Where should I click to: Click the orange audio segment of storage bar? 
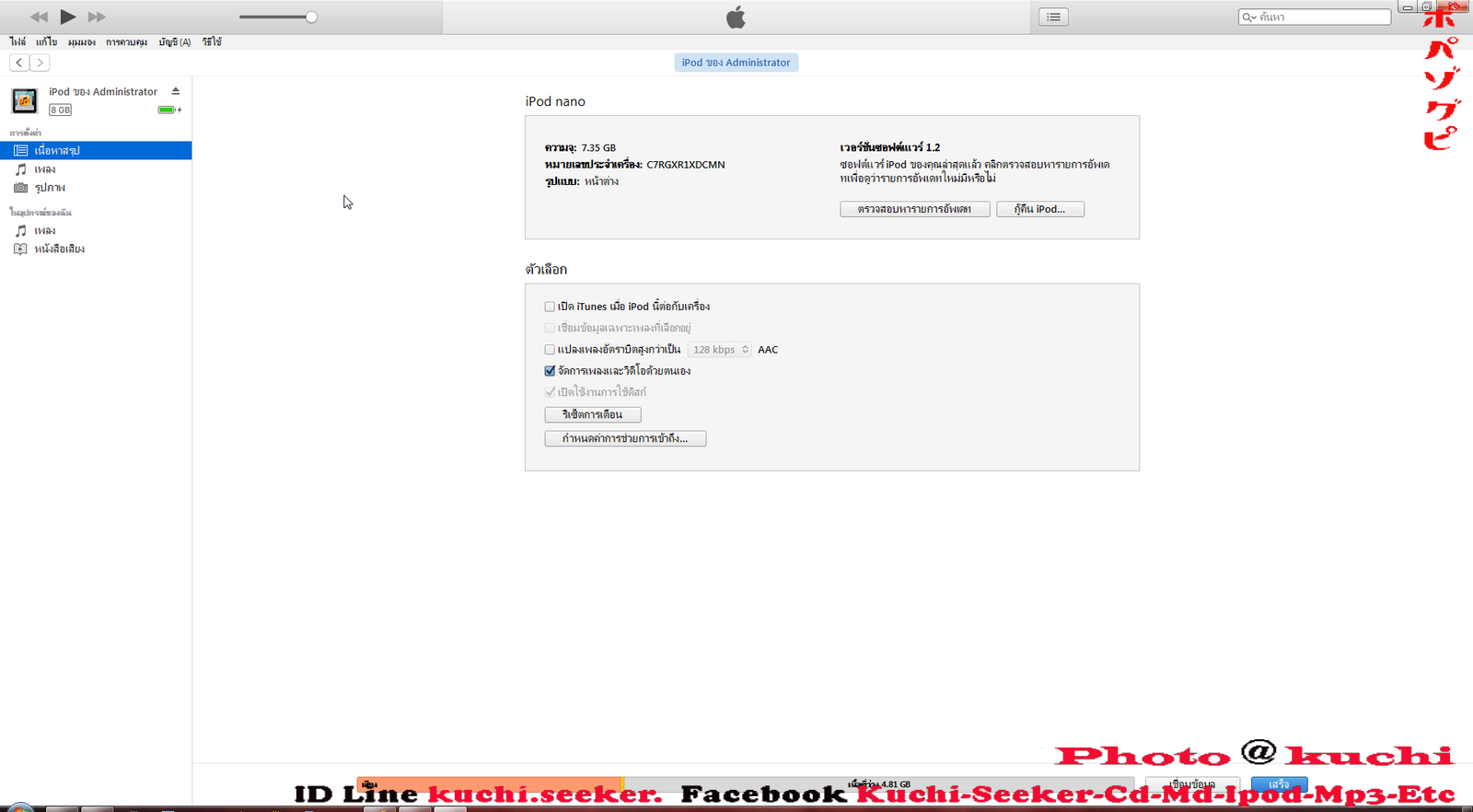(x=489, y=784)
